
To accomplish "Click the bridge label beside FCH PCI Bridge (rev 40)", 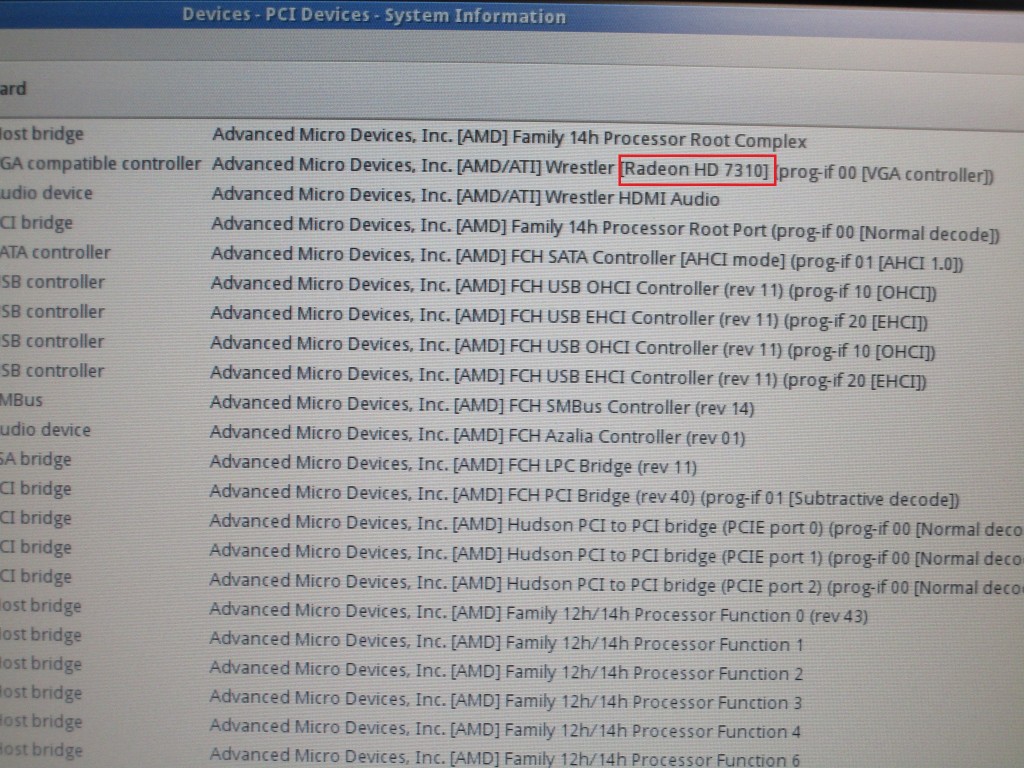I will 36,488.
